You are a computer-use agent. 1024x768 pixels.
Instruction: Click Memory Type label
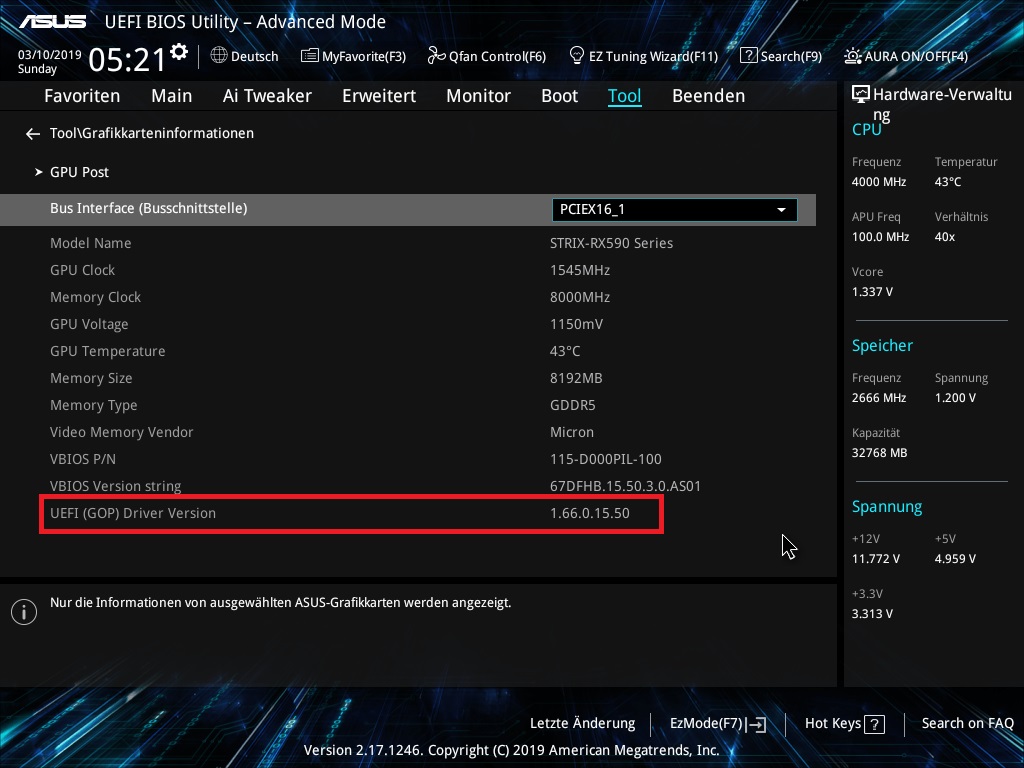click(93, 405)
